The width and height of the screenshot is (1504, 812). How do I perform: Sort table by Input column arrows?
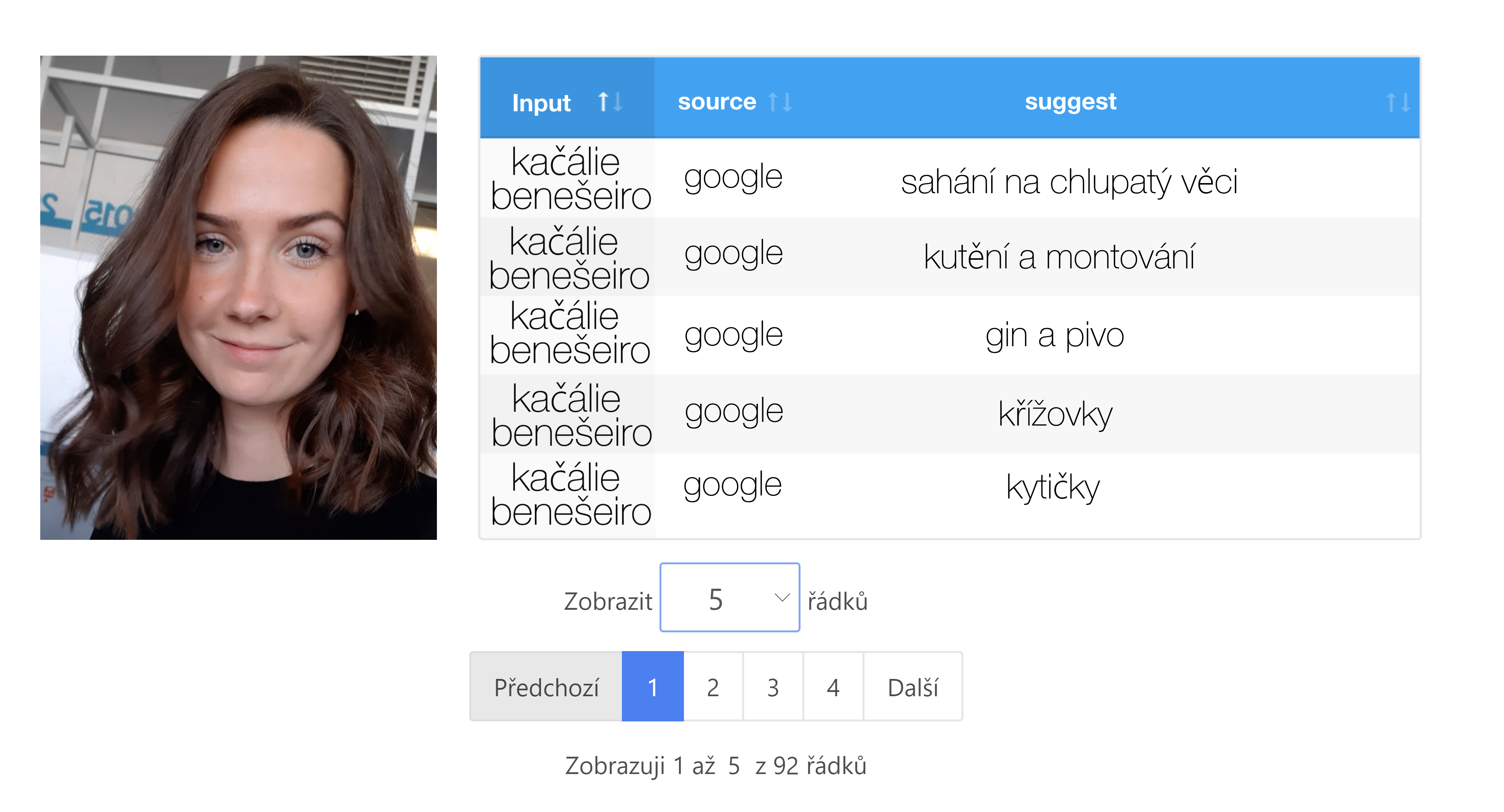pos(610,102)
